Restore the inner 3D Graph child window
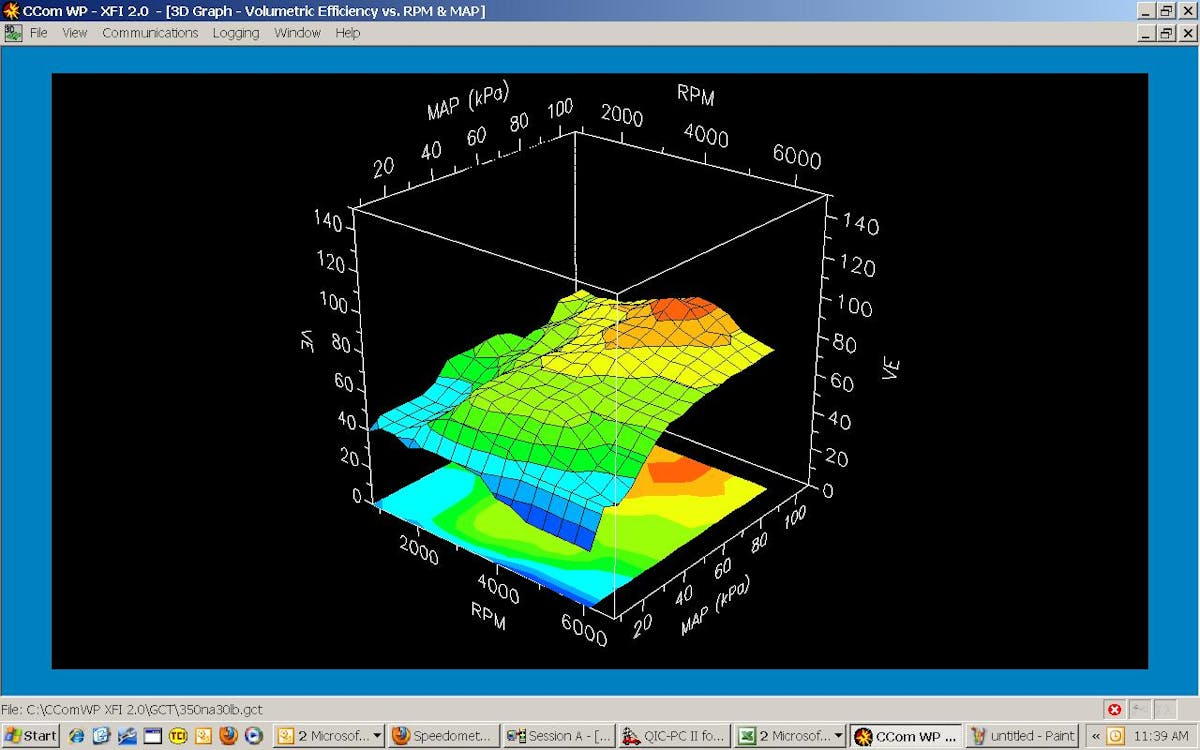Image resolution: width=1200 pixels, height=750 pixels. tap(1166, 33)
